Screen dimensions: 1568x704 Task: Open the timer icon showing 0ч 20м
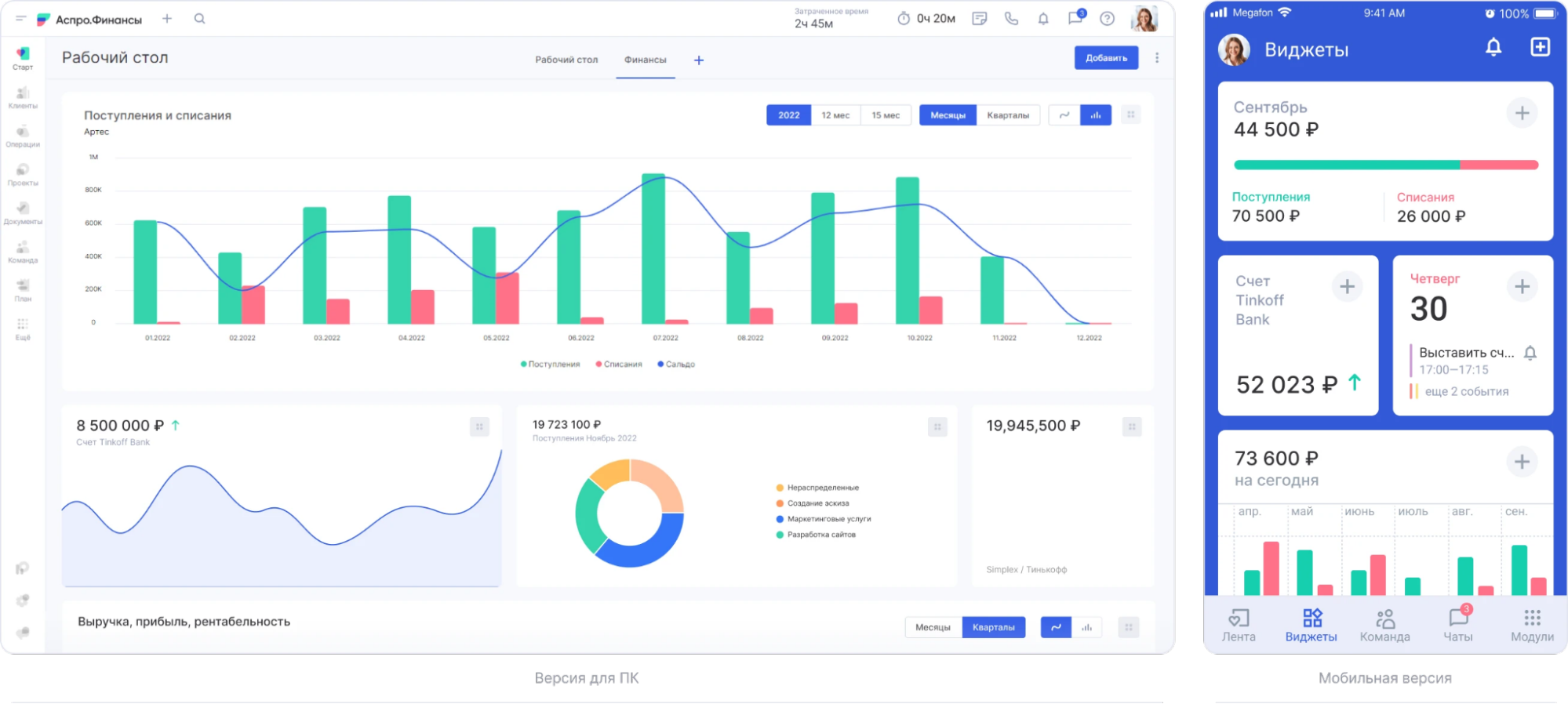[x=904, y=19]
